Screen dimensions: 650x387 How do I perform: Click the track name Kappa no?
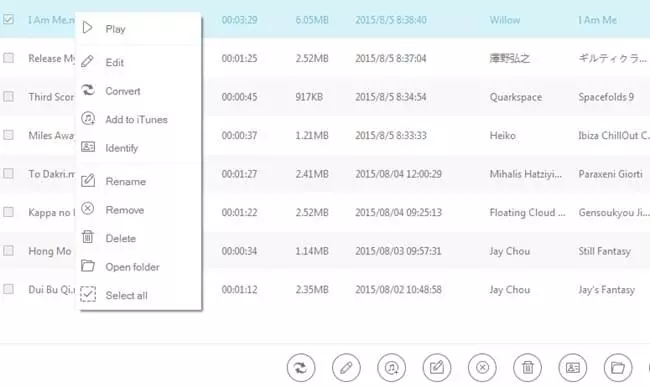pos(52,213)
